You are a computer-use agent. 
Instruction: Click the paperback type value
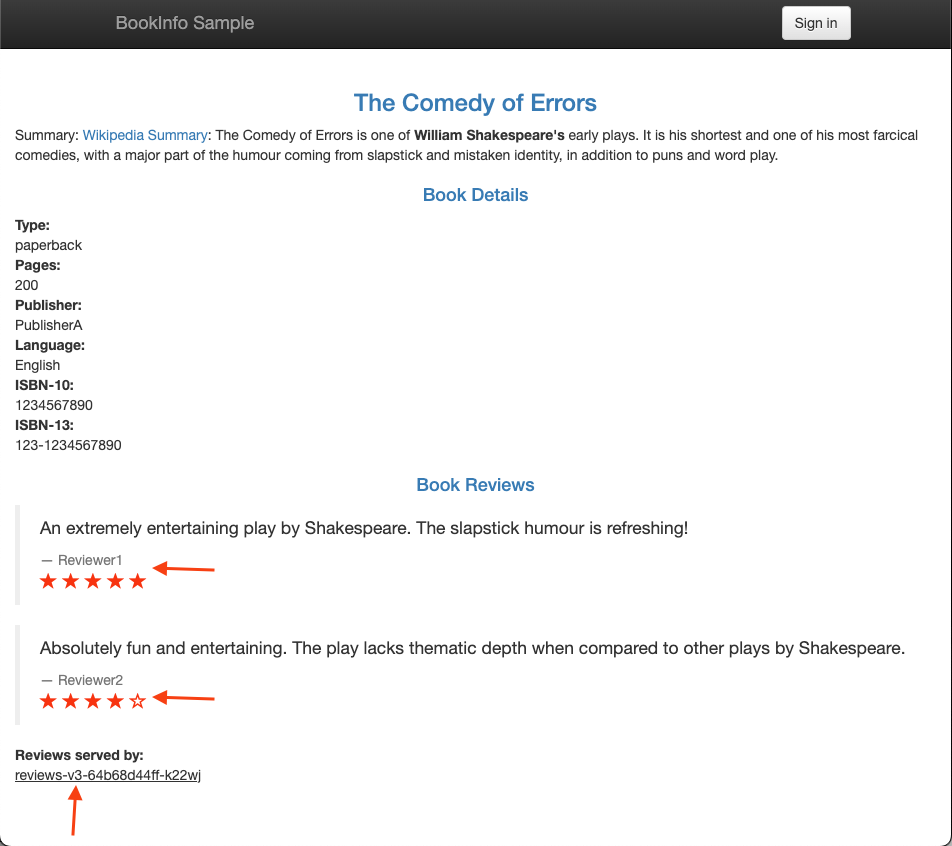(x=48, y=245)
